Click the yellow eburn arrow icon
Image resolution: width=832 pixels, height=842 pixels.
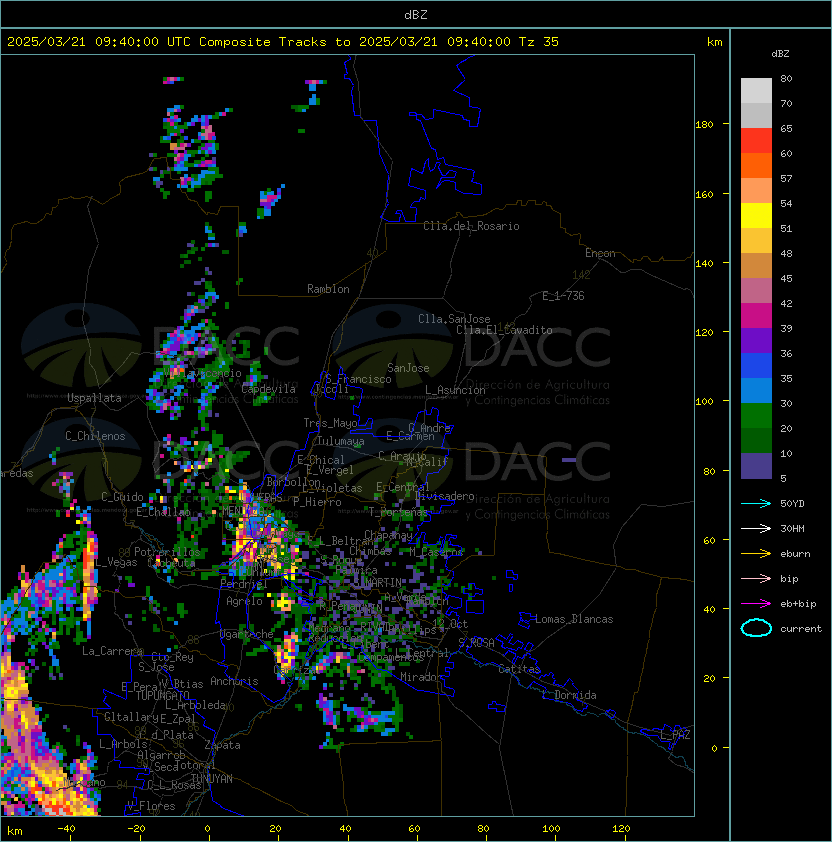coord(756,554)
